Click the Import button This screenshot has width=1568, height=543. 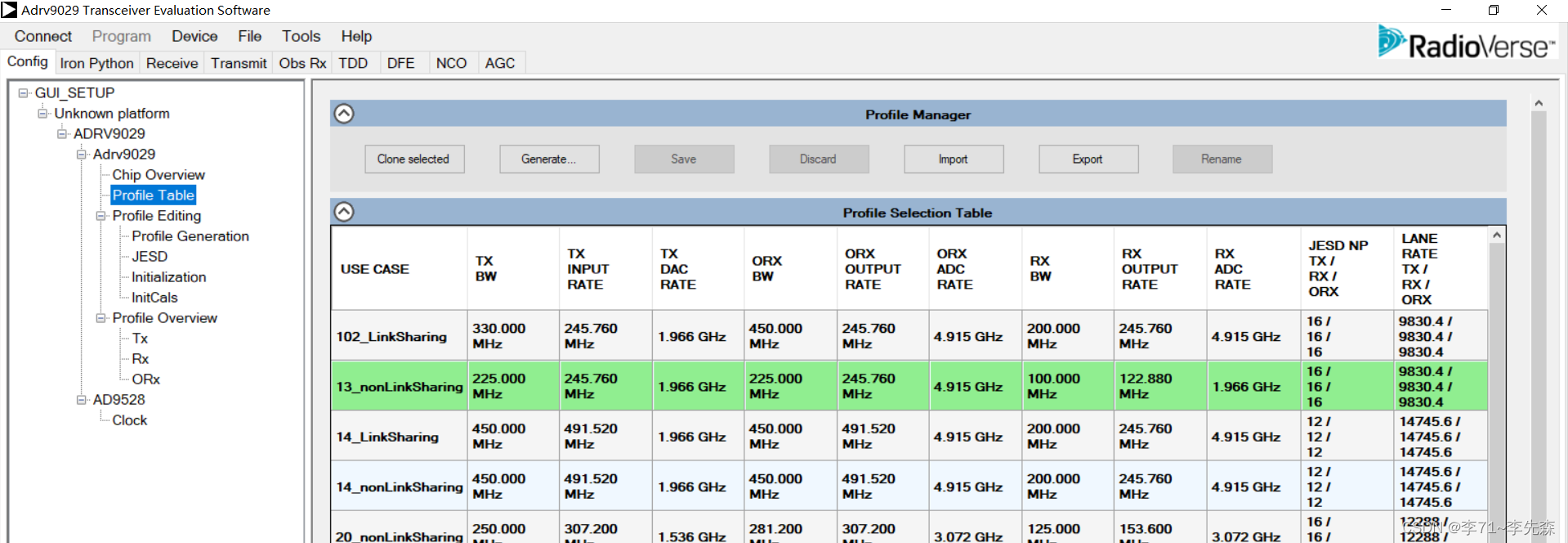[x=954, y=159]
